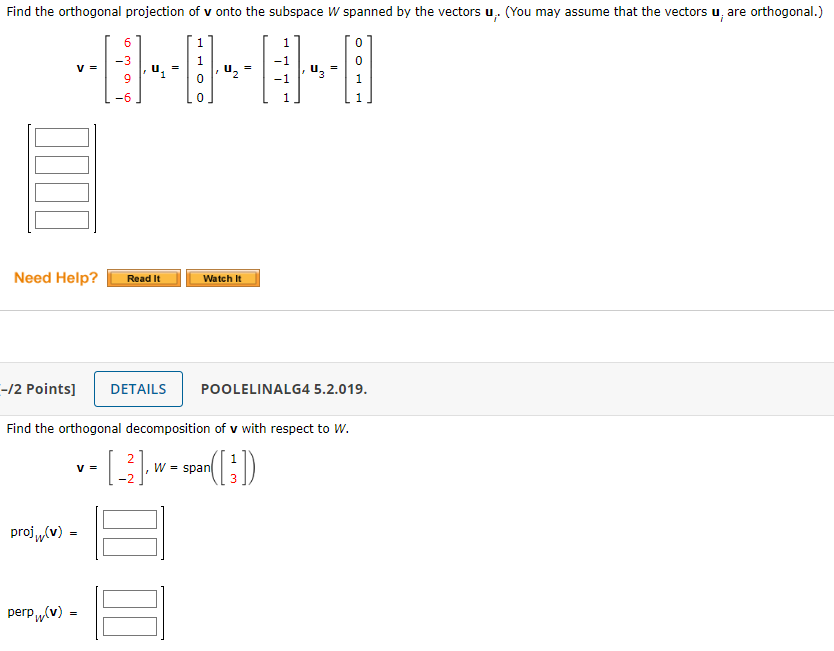Open the DETAILS button for question 5.2.019
834x651 pixels.
pos(138,389)
